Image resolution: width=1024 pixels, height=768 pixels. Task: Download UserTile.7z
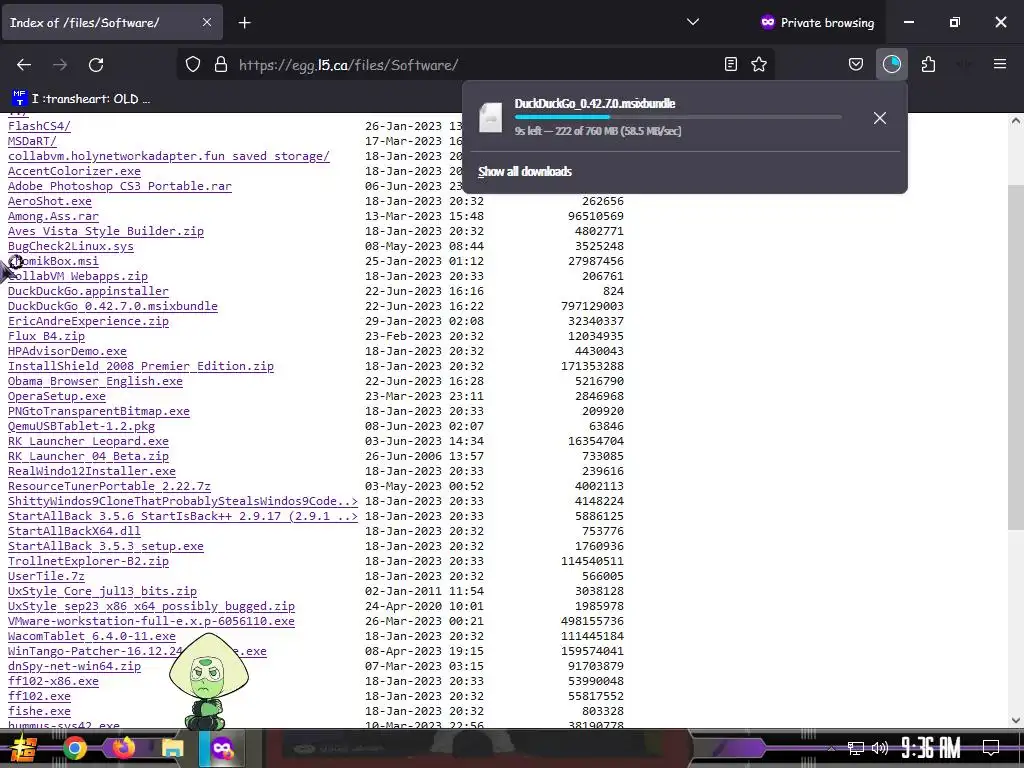46,577
